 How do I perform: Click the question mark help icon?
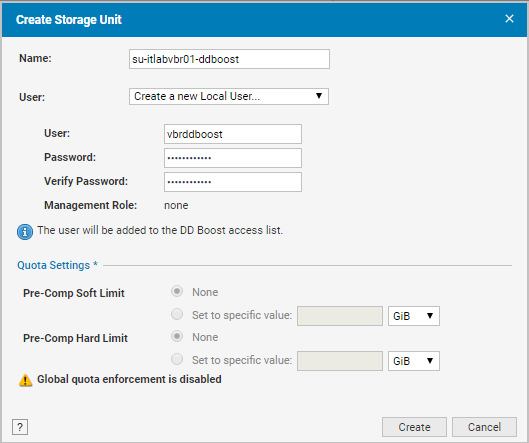[20, 427]
